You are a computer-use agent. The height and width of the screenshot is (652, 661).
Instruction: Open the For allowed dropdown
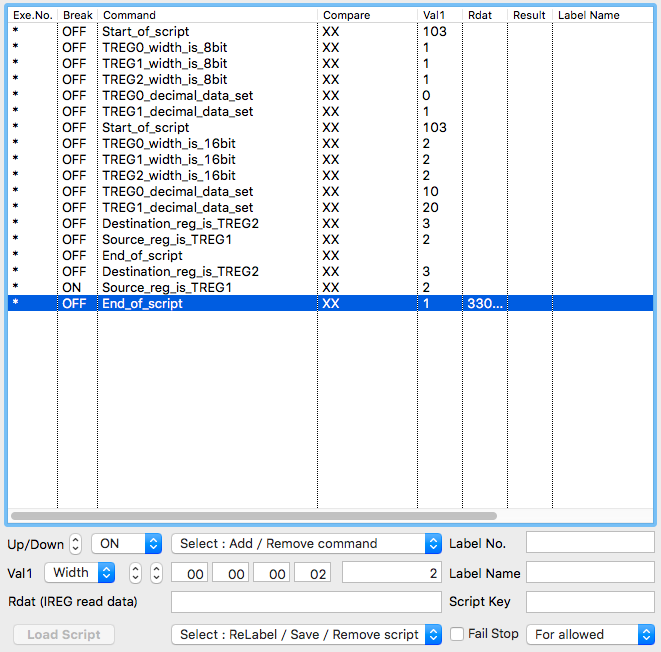590,634
